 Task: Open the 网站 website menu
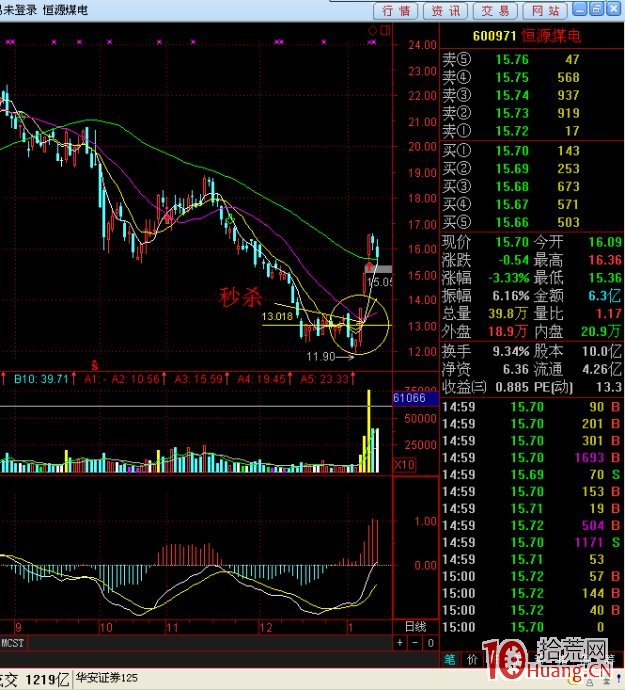[x=545, y=11]
